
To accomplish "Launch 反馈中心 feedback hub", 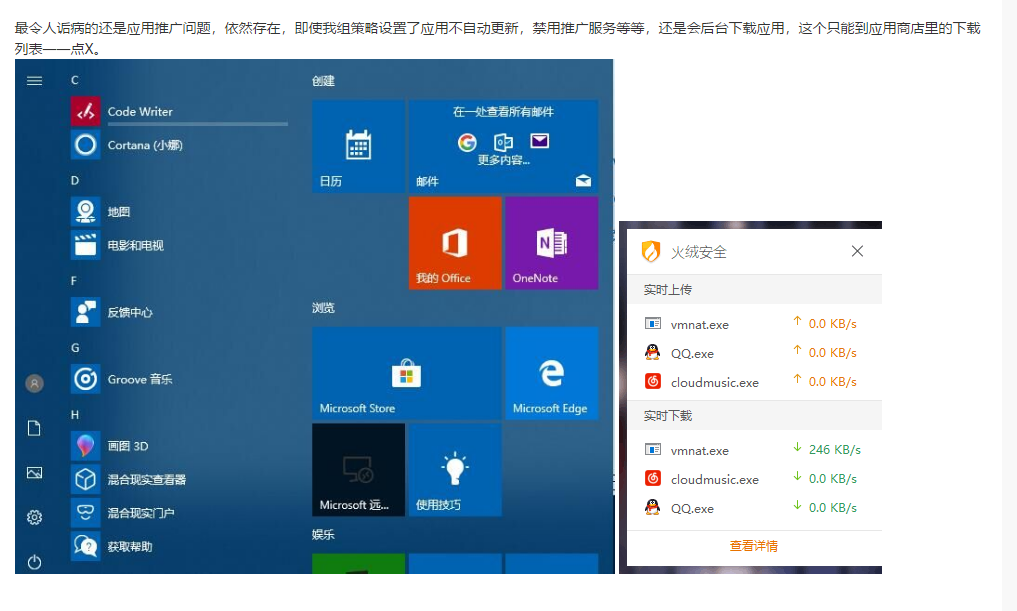I will 129,312.
